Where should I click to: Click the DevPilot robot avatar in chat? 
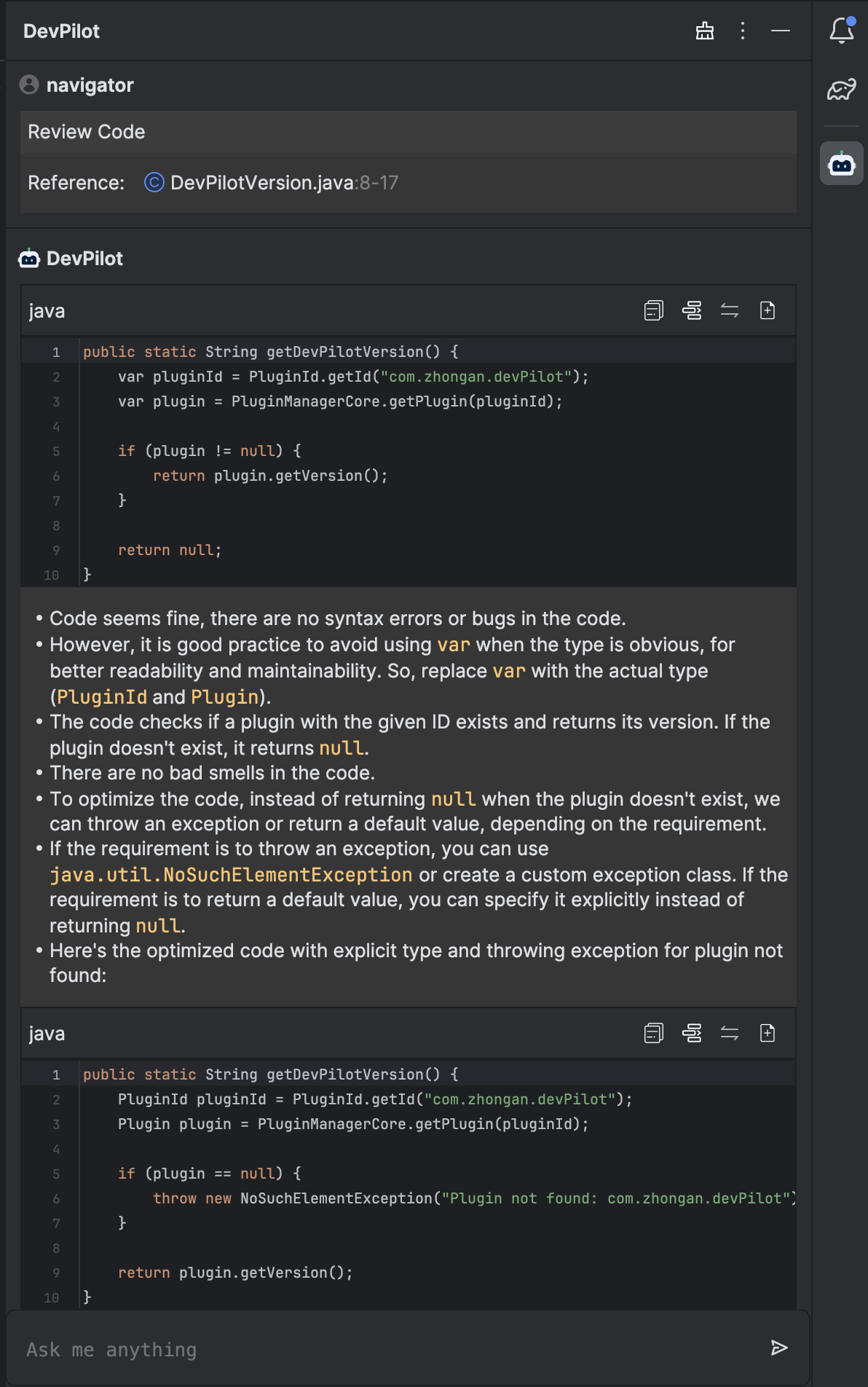tap(29, 259)
